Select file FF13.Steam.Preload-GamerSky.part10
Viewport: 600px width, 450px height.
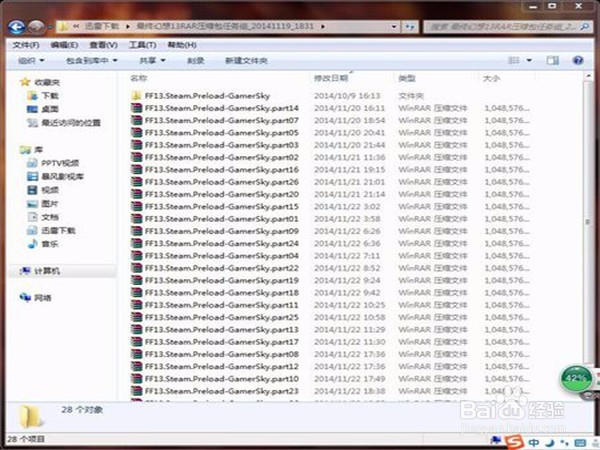222,379
